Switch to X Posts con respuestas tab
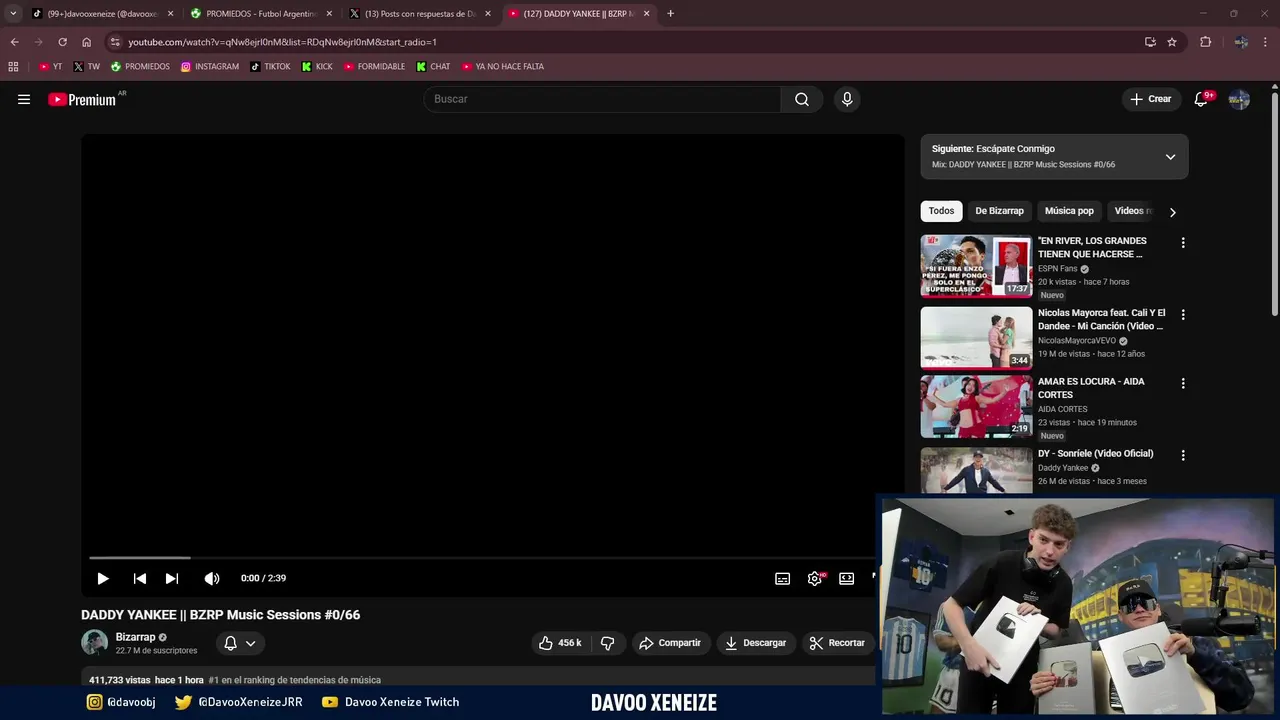The image size is (1280, 720). (420, 14)
